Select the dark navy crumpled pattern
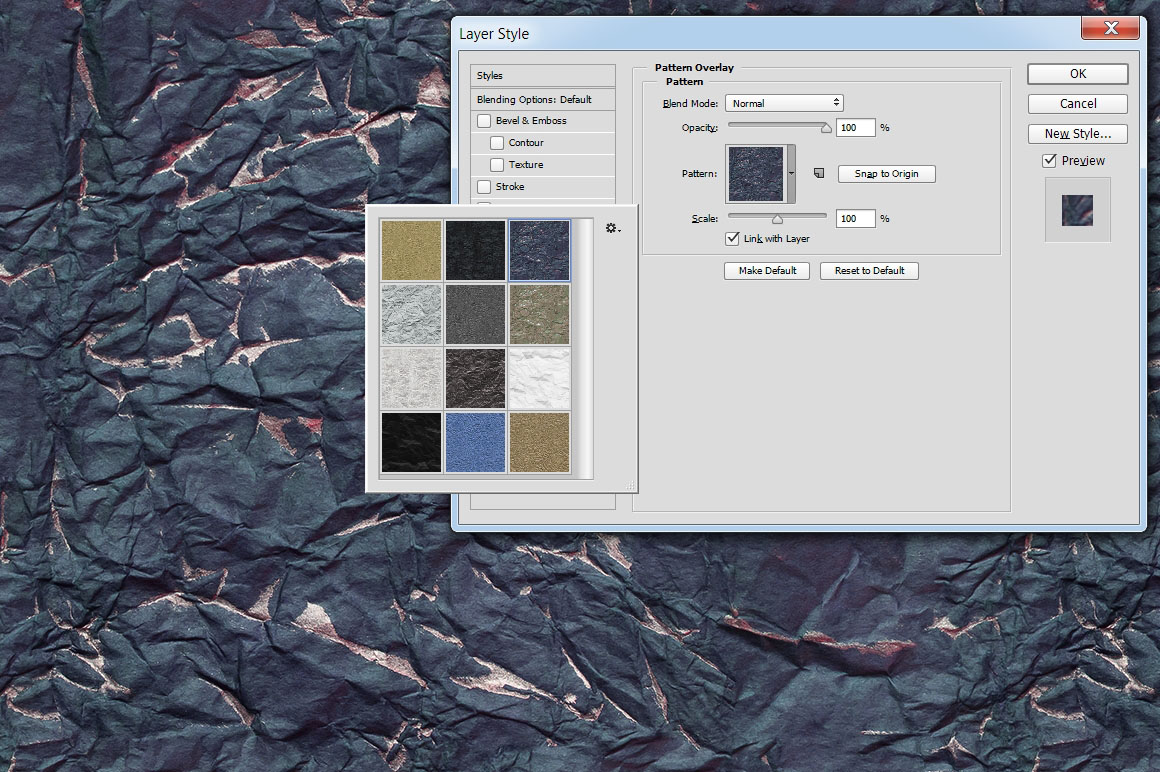 tap(539, 250)
